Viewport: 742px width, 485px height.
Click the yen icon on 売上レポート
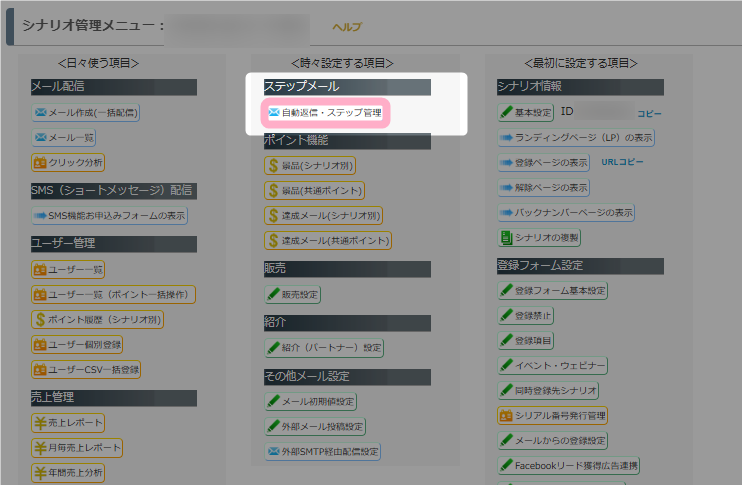(x=41, y=423)
